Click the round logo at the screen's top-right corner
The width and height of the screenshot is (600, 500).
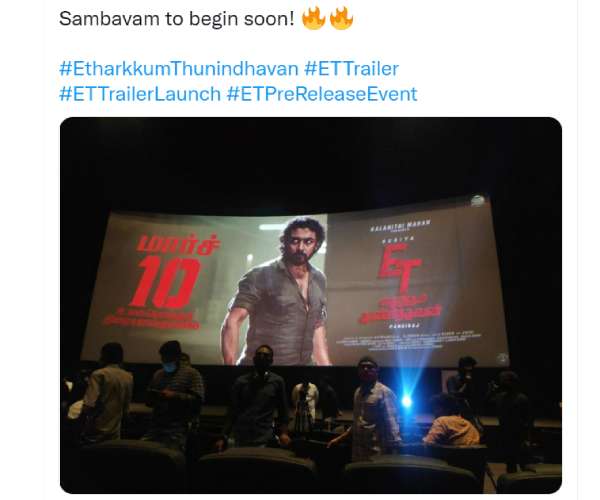click(x=477, y=200)
